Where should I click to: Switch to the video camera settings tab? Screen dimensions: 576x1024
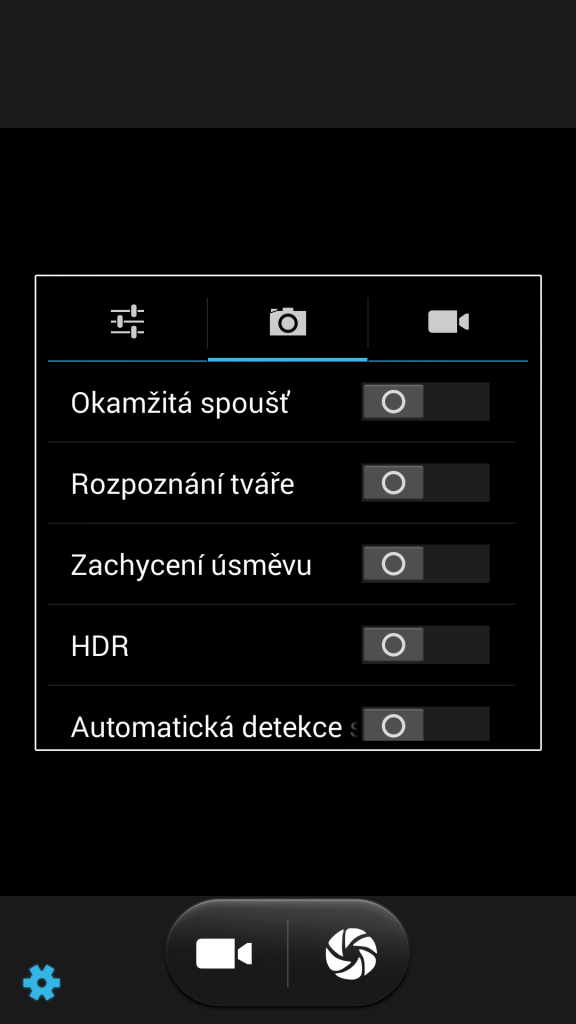click(x=448, y=322)
